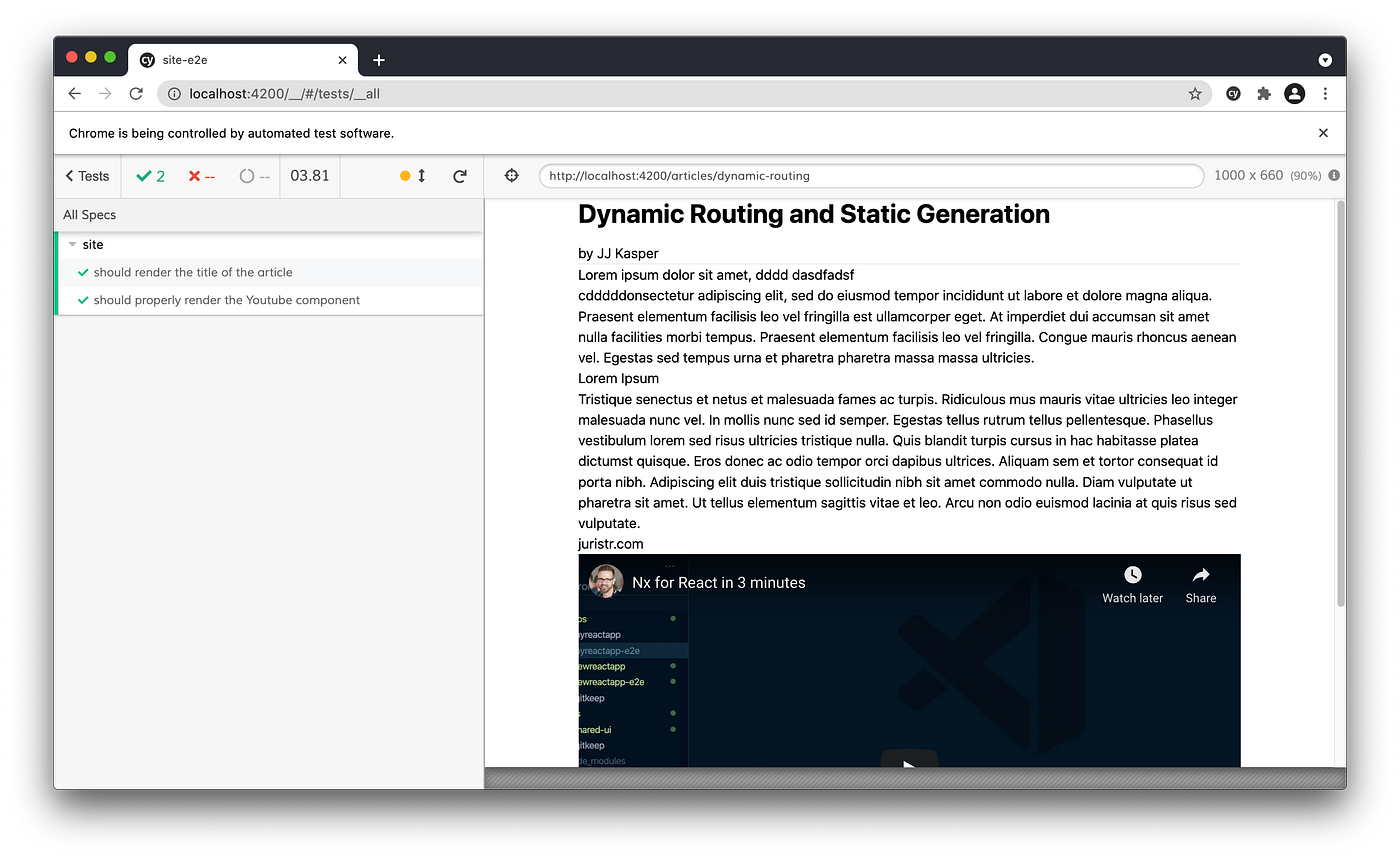Open the Selector Playground crosshair tool
1400x860 pixels.
tap(511, 175)
